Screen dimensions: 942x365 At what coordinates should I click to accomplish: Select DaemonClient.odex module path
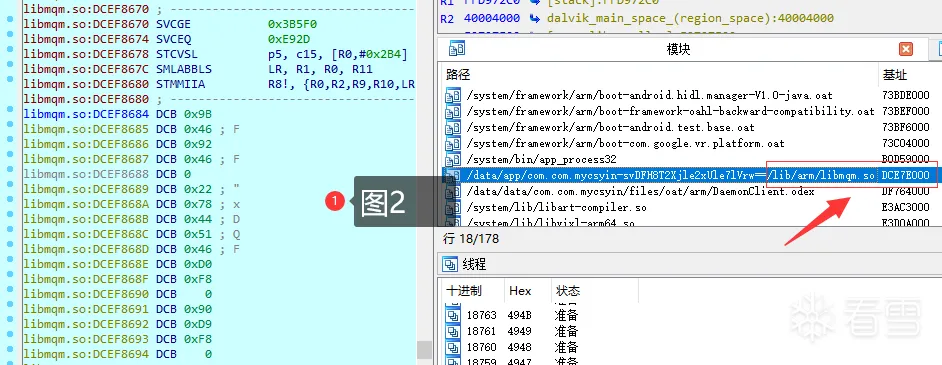640,192
